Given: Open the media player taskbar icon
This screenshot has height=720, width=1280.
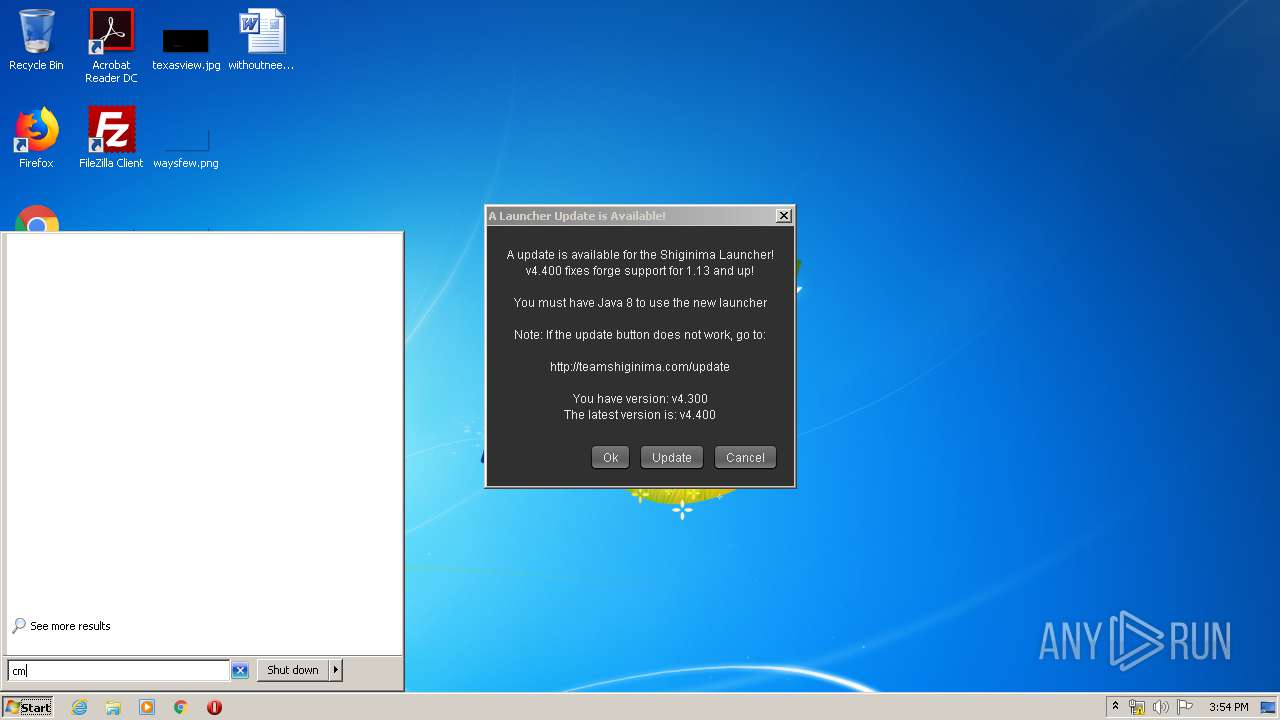Looking at the screenshot, I should (147, 707).
